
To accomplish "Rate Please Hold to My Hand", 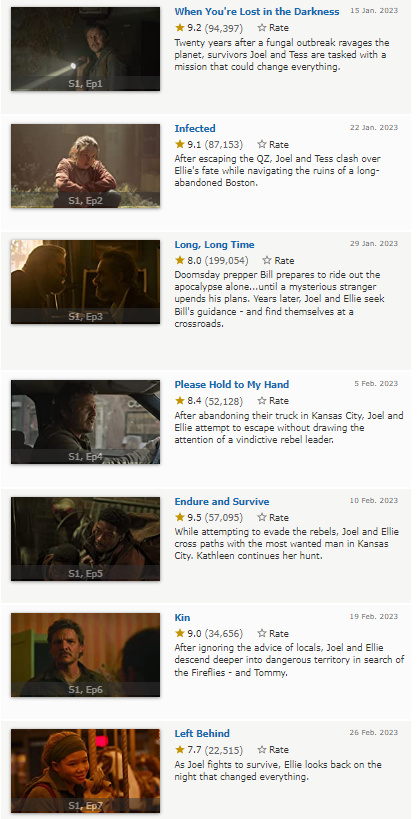I will 262,401.
